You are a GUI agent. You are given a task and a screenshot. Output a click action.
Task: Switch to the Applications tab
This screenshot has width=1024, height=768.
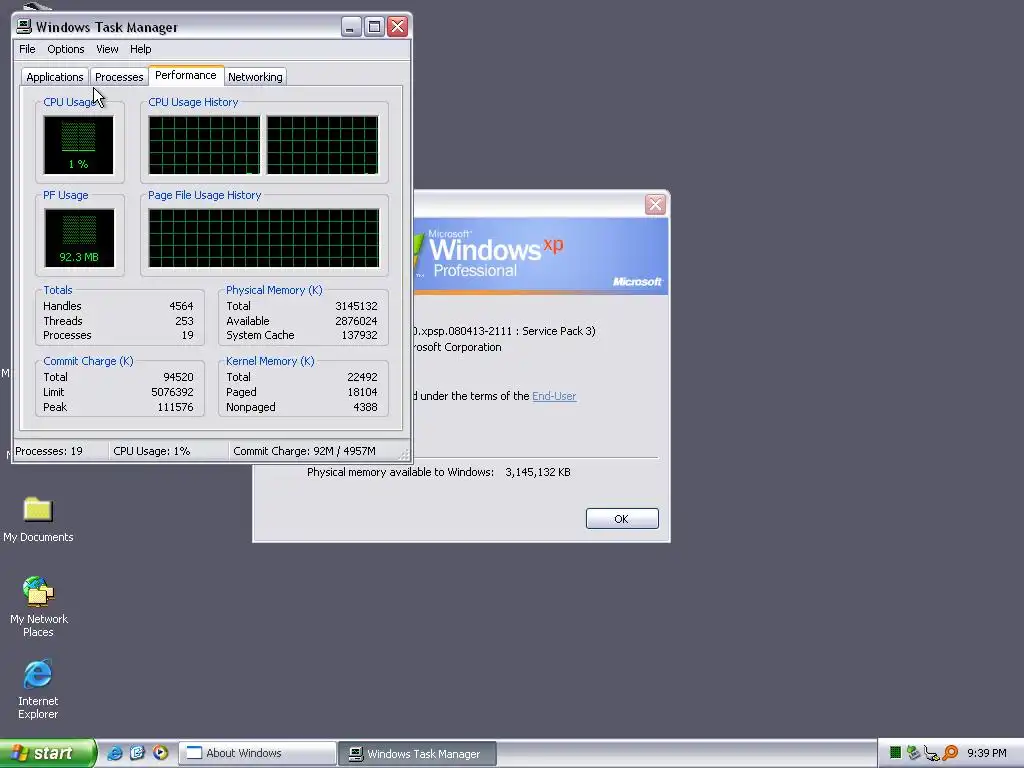pos(55,77)
